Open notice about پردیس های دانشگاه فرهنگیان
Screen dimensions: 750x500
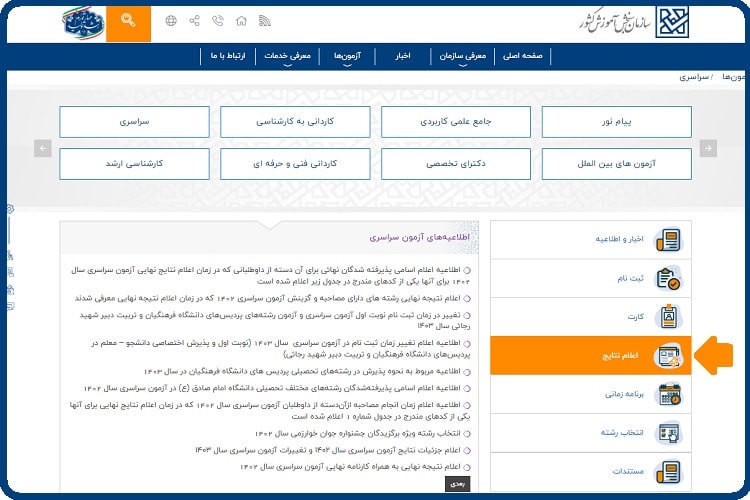pos(307,371)
